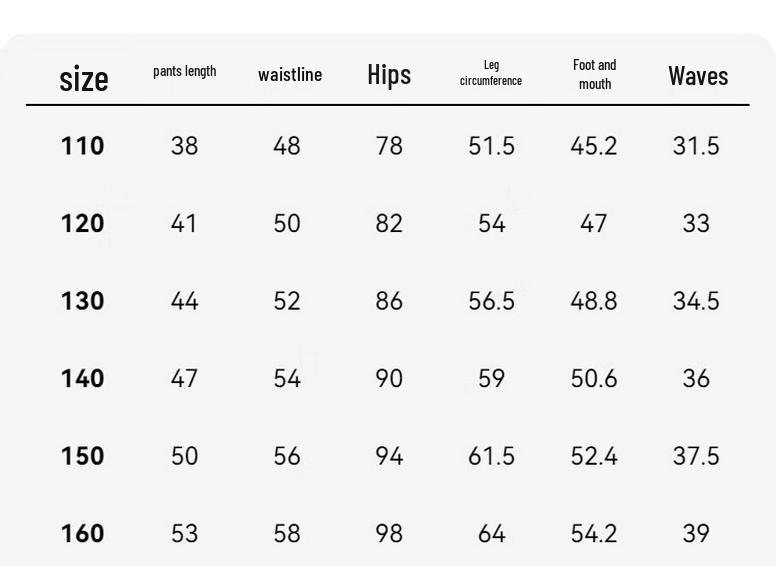Select size 130 row label
The height and width of the screenshot is (582, 776).
(x=82, y=301)
